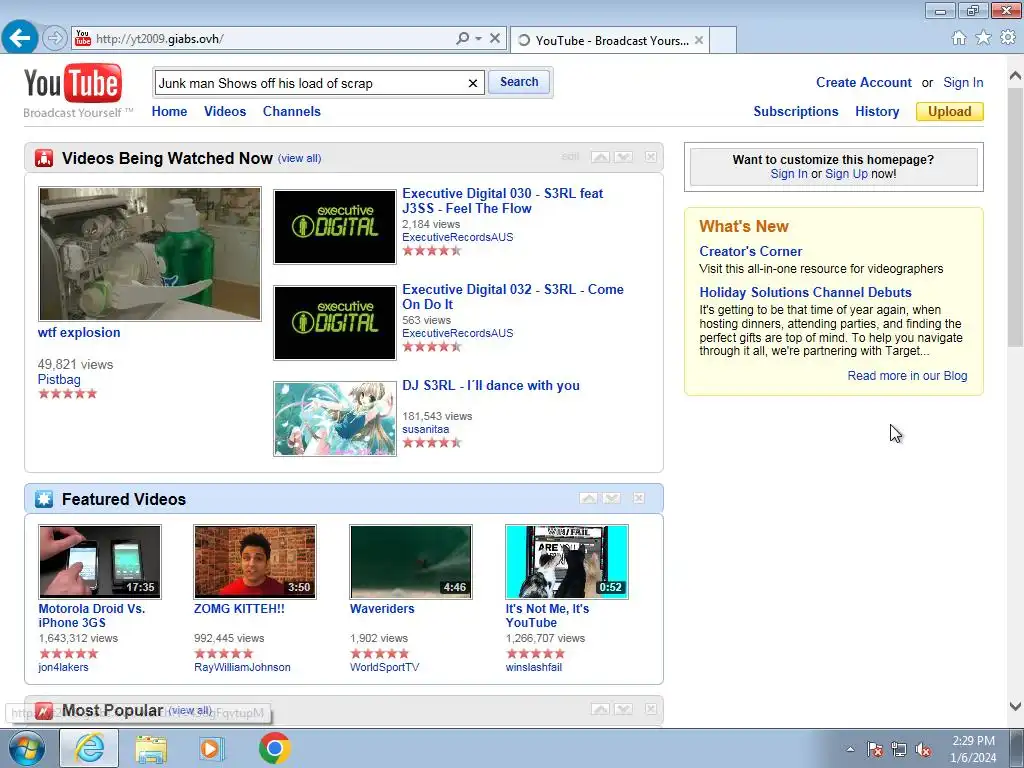The image size is (1024, 768).
Task: Close the Videos Being Watched Now module
Action: (650, 157)
